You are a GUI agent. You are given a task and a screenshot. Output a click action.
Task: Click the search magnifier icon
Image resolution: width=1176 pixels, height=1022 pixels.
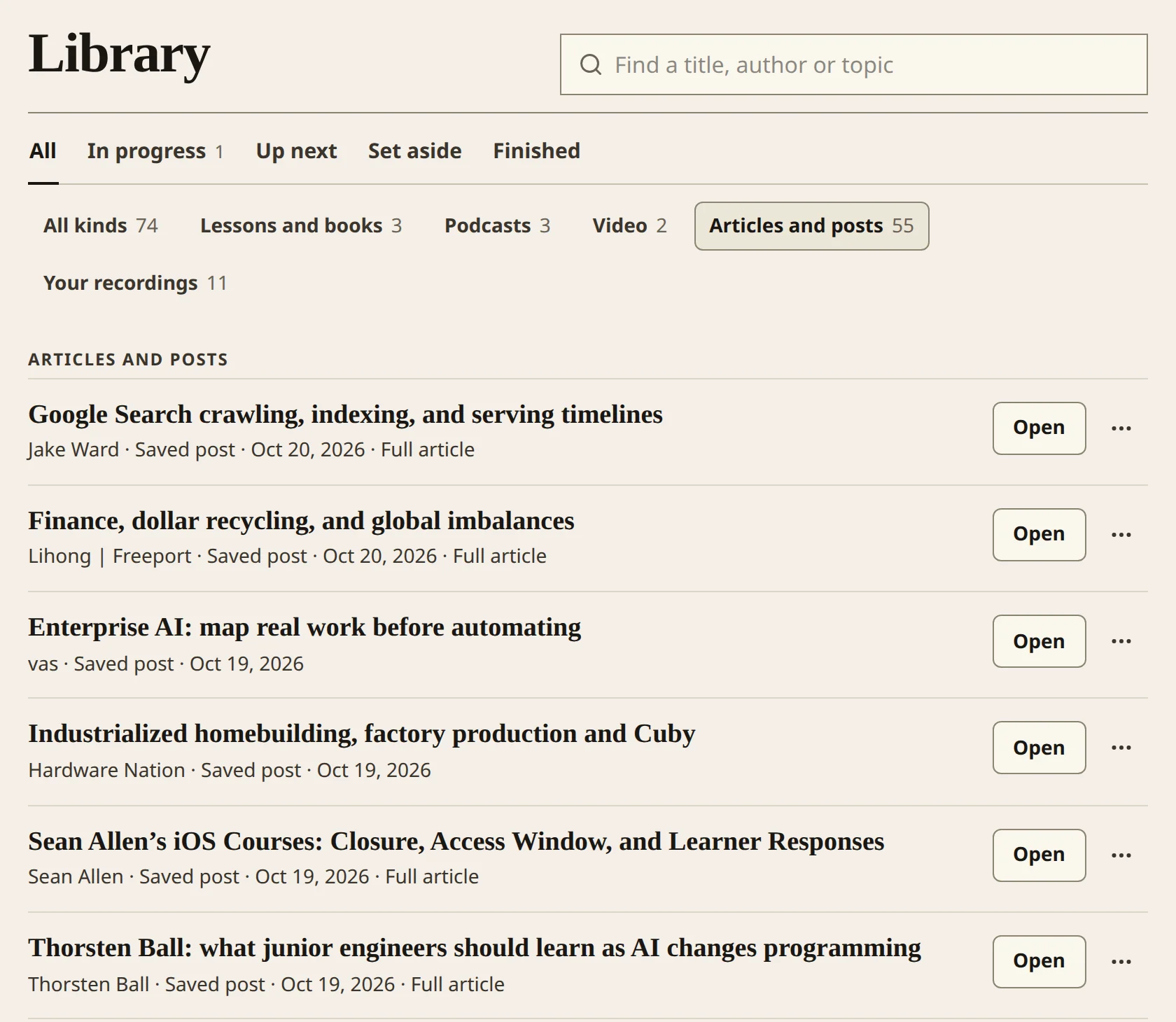[x=591, y=65]
